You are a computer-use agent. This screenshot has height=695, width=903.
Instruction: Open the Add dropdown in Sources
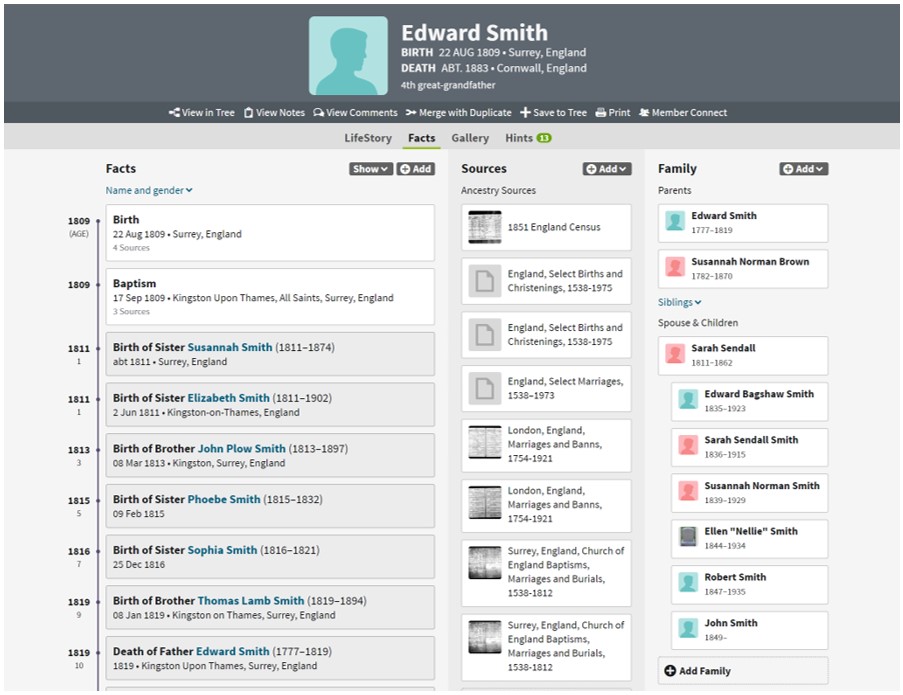coord(607,169)
